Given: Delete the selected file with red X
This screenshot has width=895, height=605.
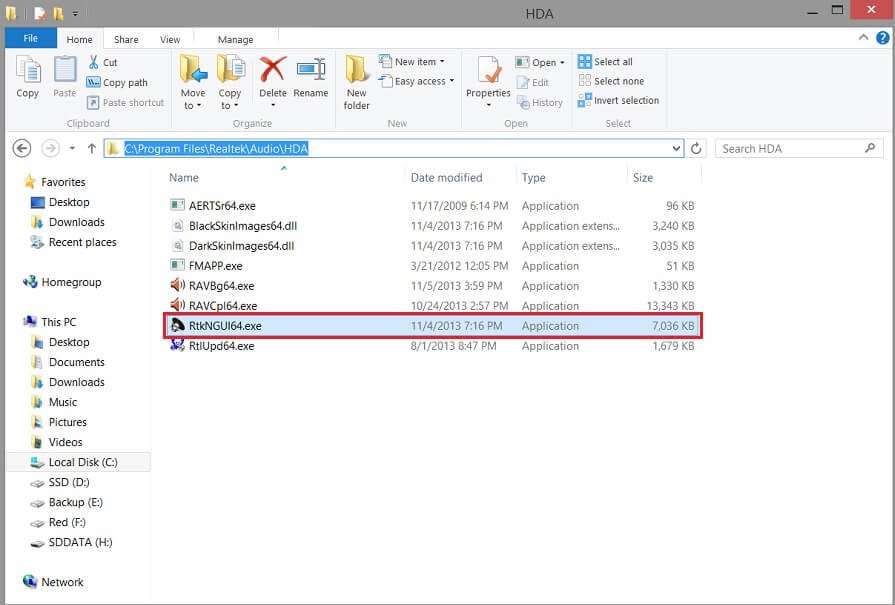Looking at the screenshot, I should tap(273, 71).
